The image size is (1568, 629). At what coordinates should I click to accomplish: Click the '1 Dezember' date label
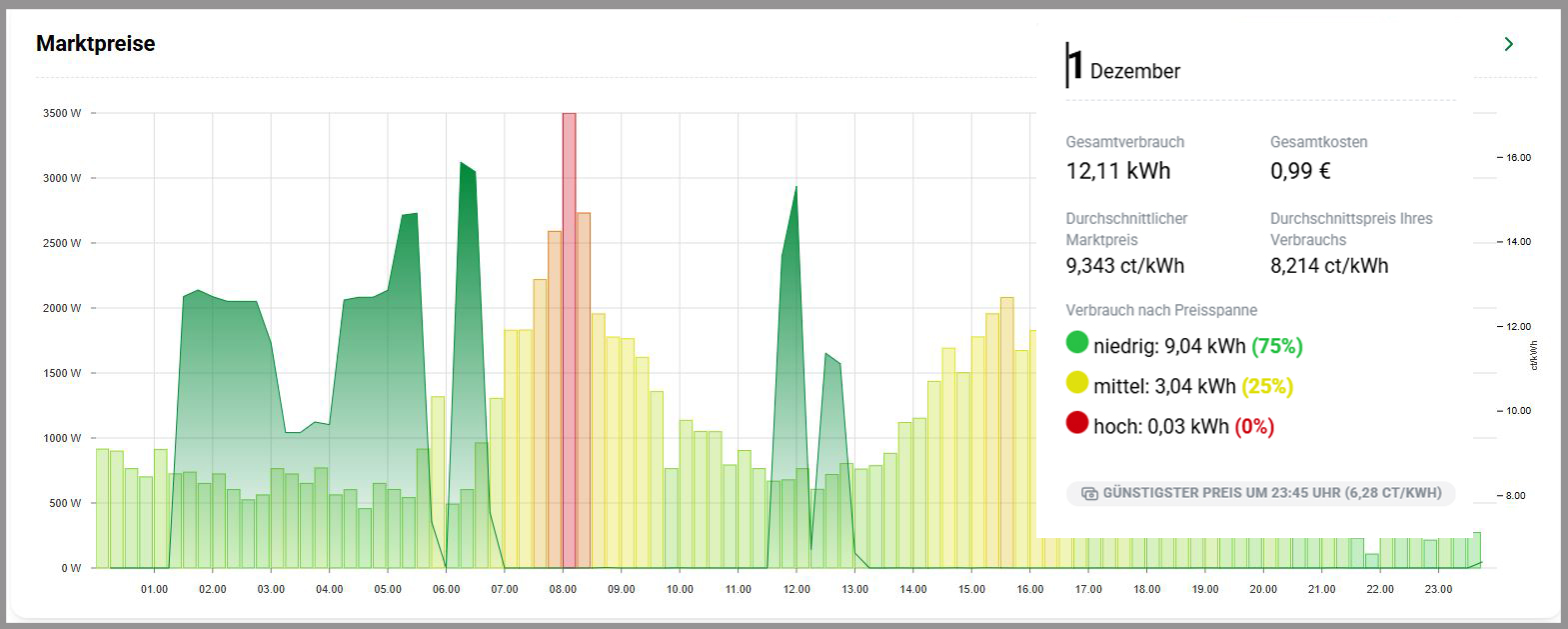click(x=1123, y=69)
